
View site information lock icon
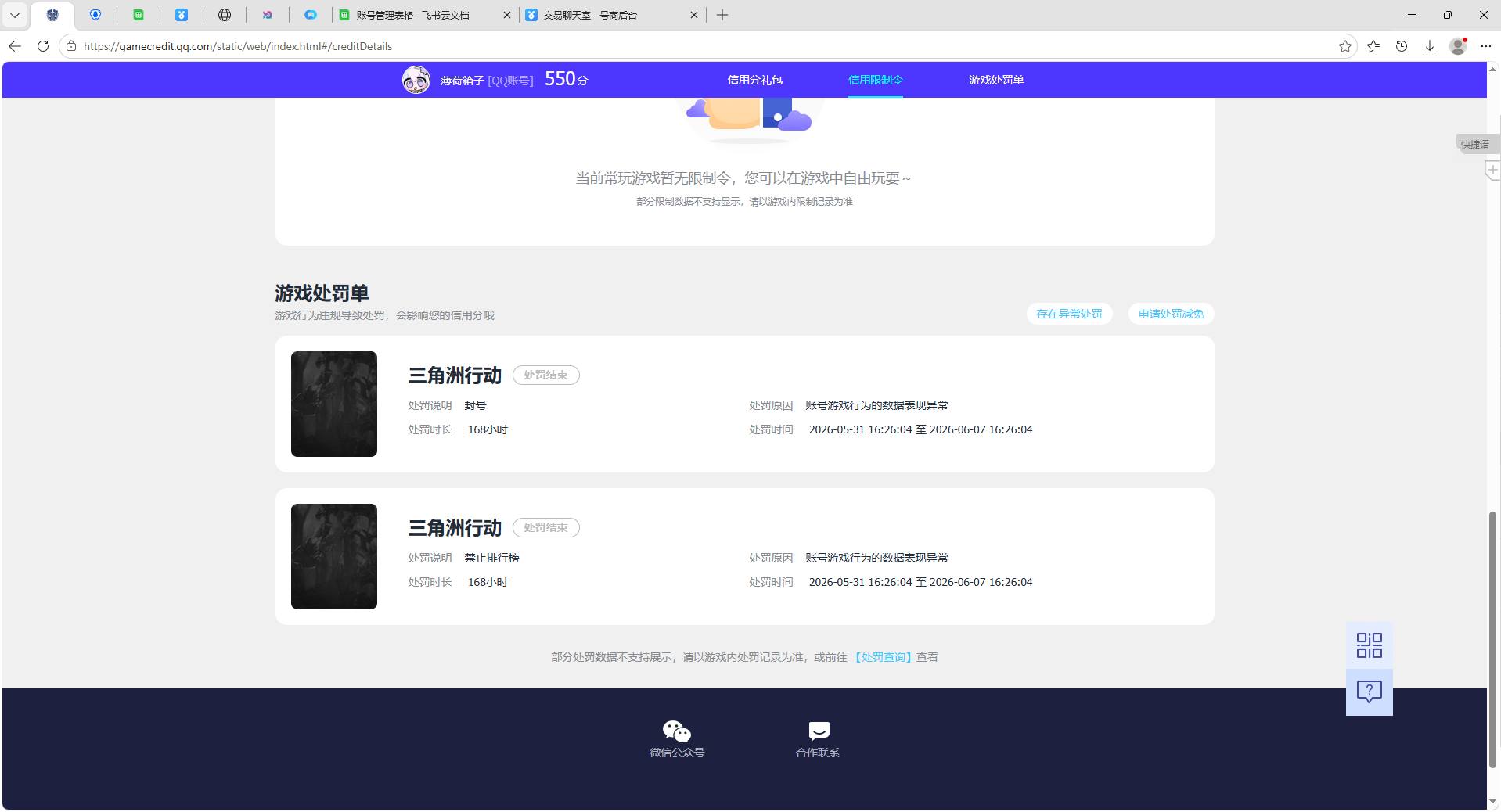pyautogui.click(x=71, y=46)
